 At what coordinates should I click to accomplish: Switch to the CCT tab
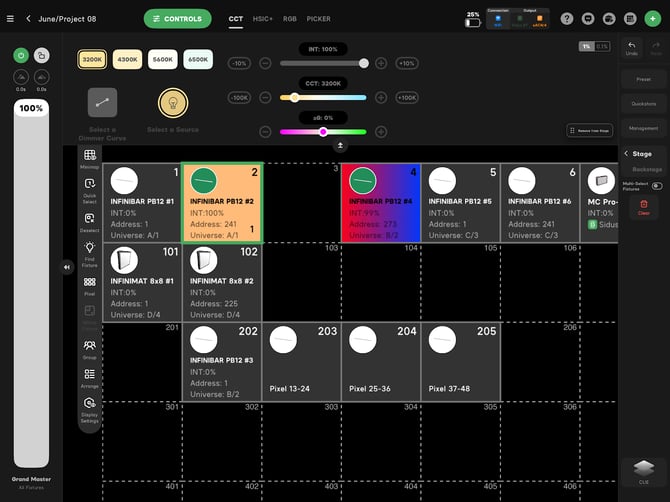(235, 19)
